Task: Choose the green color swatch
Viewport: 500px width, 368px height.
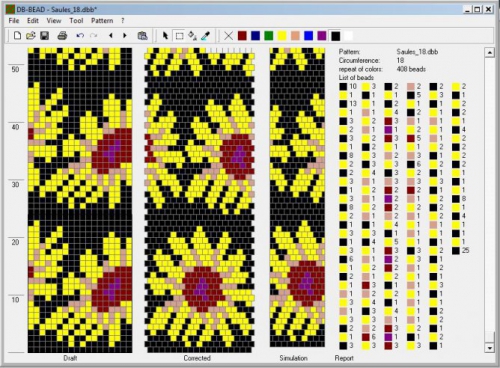Action: click(x=269, y=36)
